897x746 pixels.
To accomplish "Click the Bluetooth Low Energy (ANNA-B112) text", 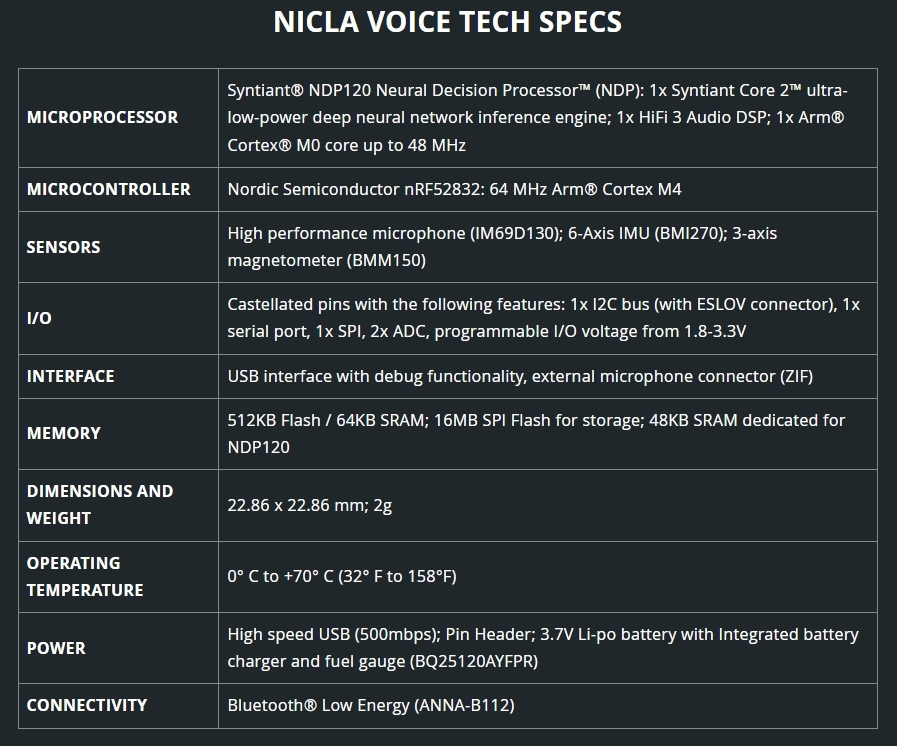I will 370,705.
